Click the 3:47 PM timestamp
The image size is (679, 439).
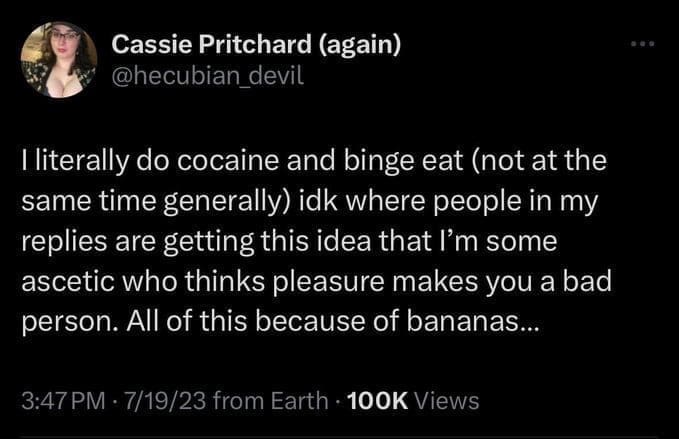point(59,401)
